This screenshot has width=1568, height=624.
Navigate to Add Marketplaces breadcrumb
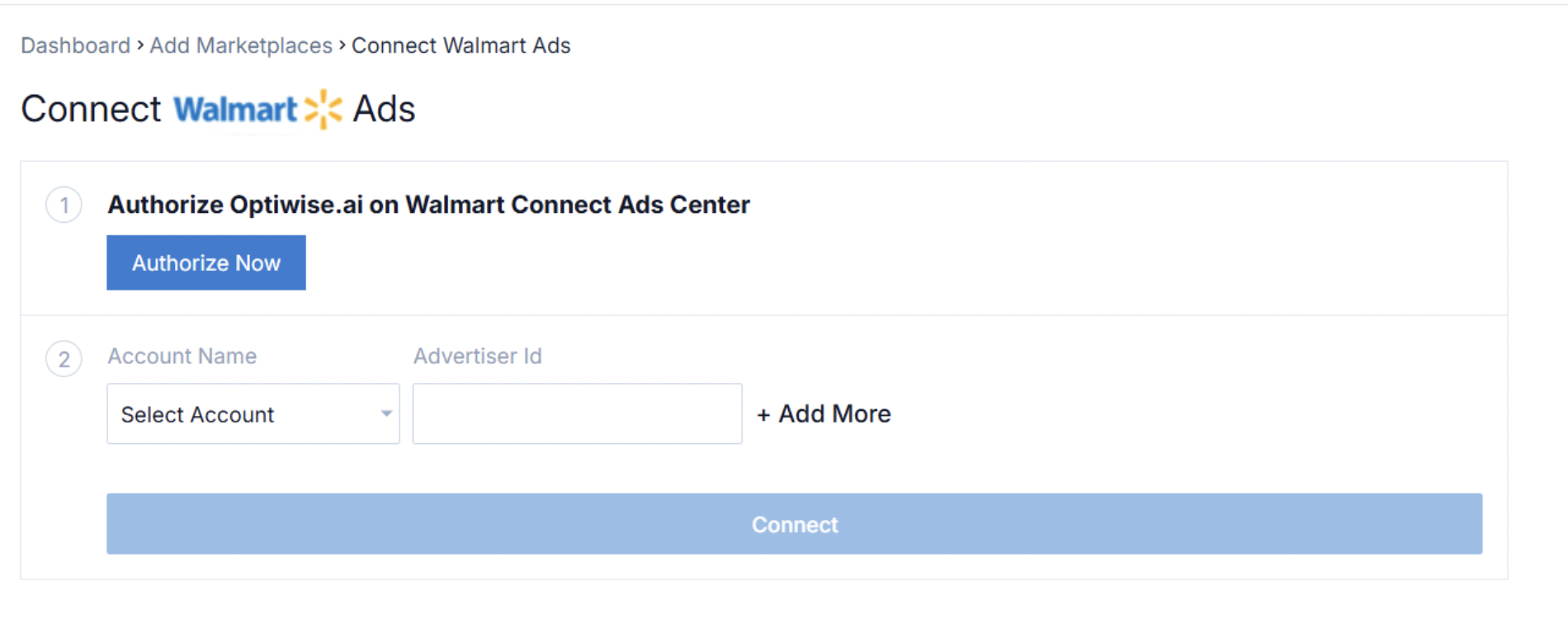(241, 45)
